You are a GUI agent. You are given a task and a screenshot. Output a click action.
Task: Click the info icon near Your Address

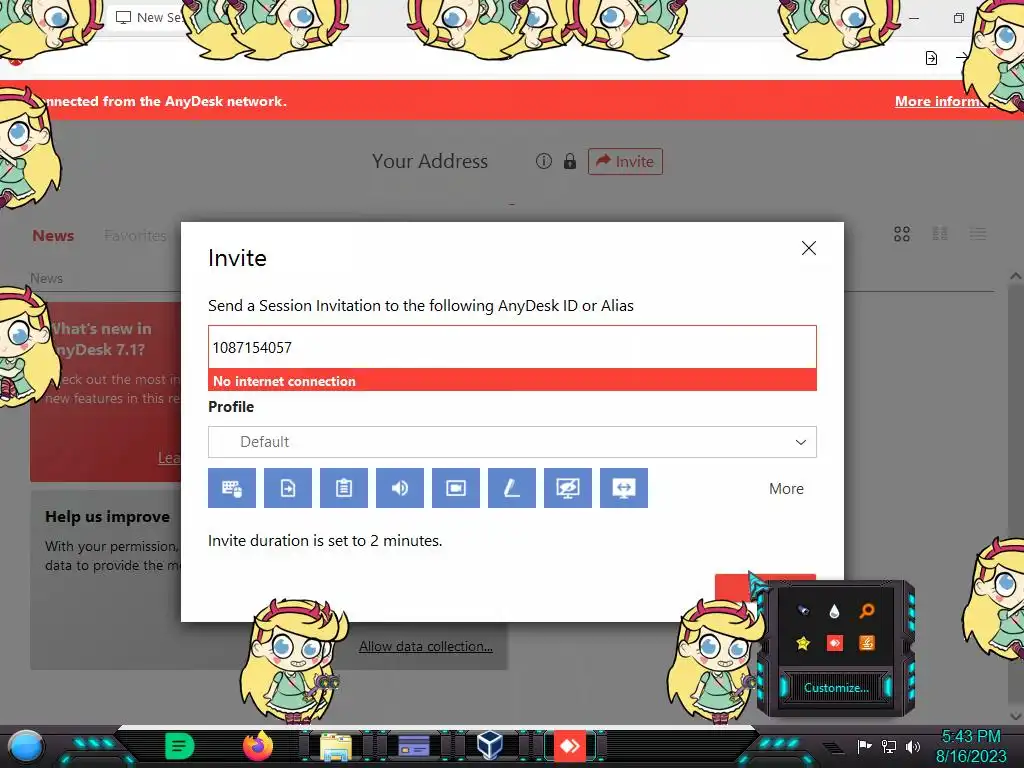(x=543, y=161)
